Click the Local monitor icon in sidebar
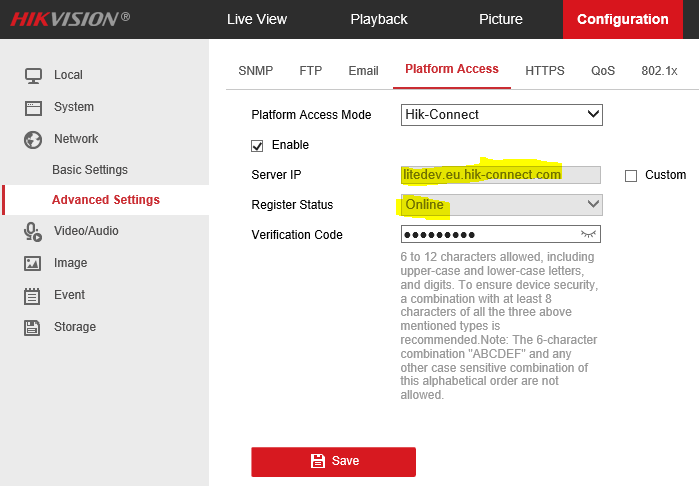The height and width of the screenshot is (486, 699). tap(33, 75)
